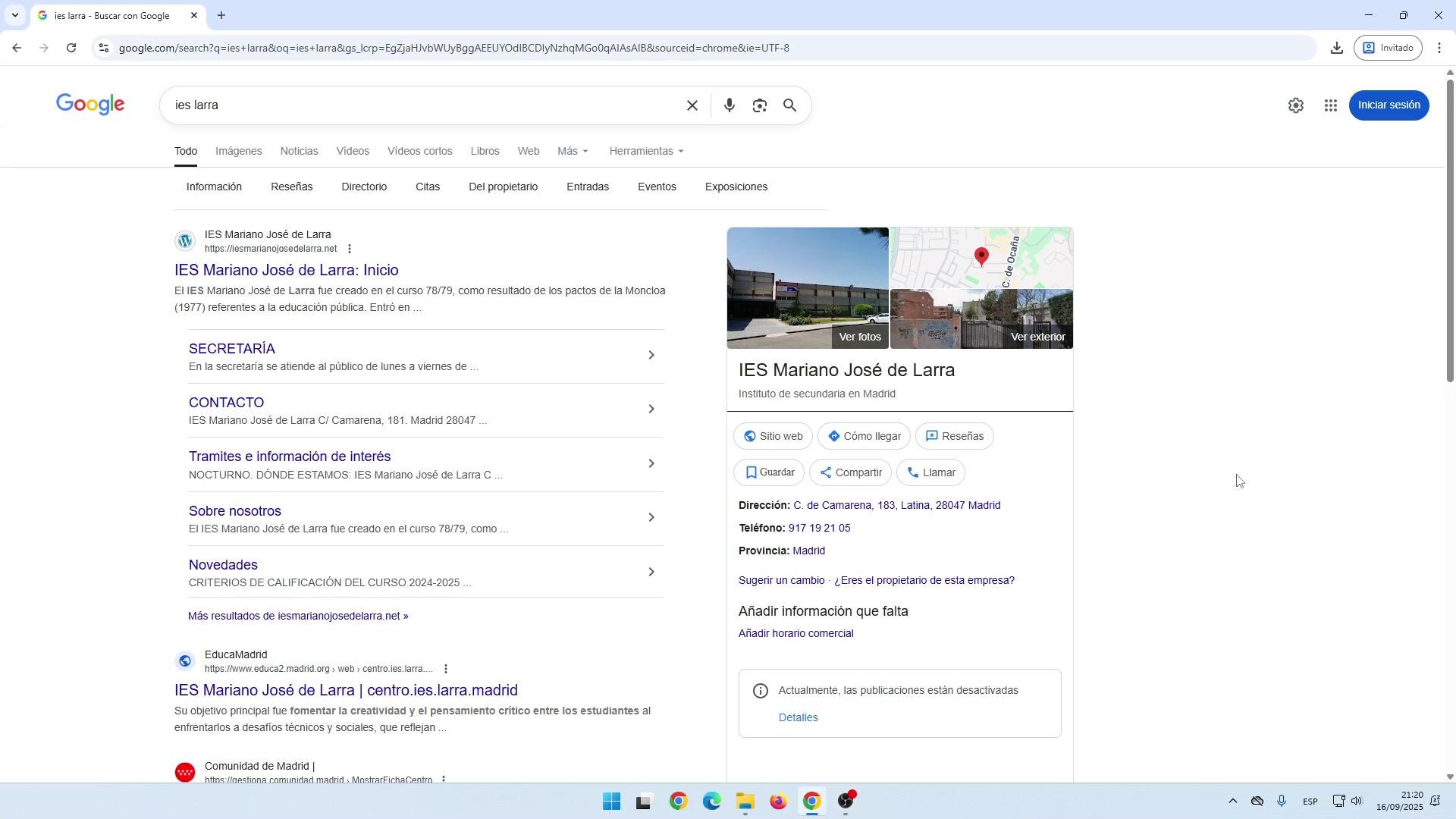Open the IES Mariano José de Larra: Inicio link
The height and width of the screenshot is (819, 1456).
tap(286, 270)
